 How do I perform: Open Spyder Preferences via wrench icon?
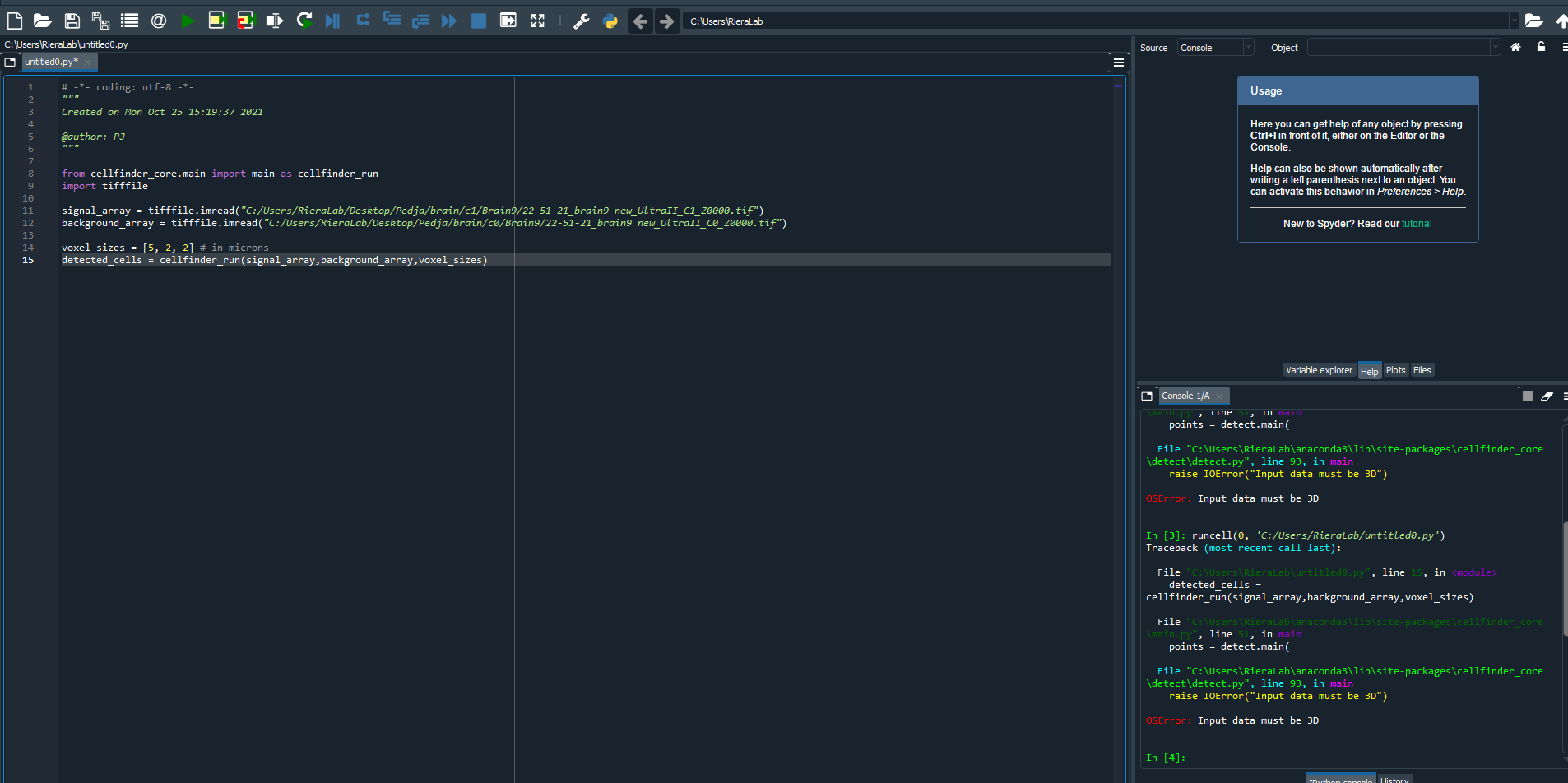(x=582, y=21)
